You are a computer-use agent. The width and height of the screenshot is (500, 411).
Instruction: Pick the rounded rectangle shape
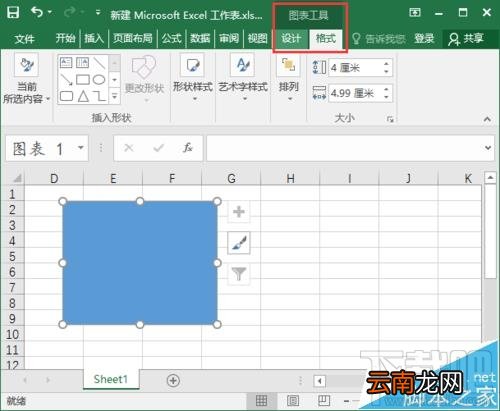click(x=66, y=96)
